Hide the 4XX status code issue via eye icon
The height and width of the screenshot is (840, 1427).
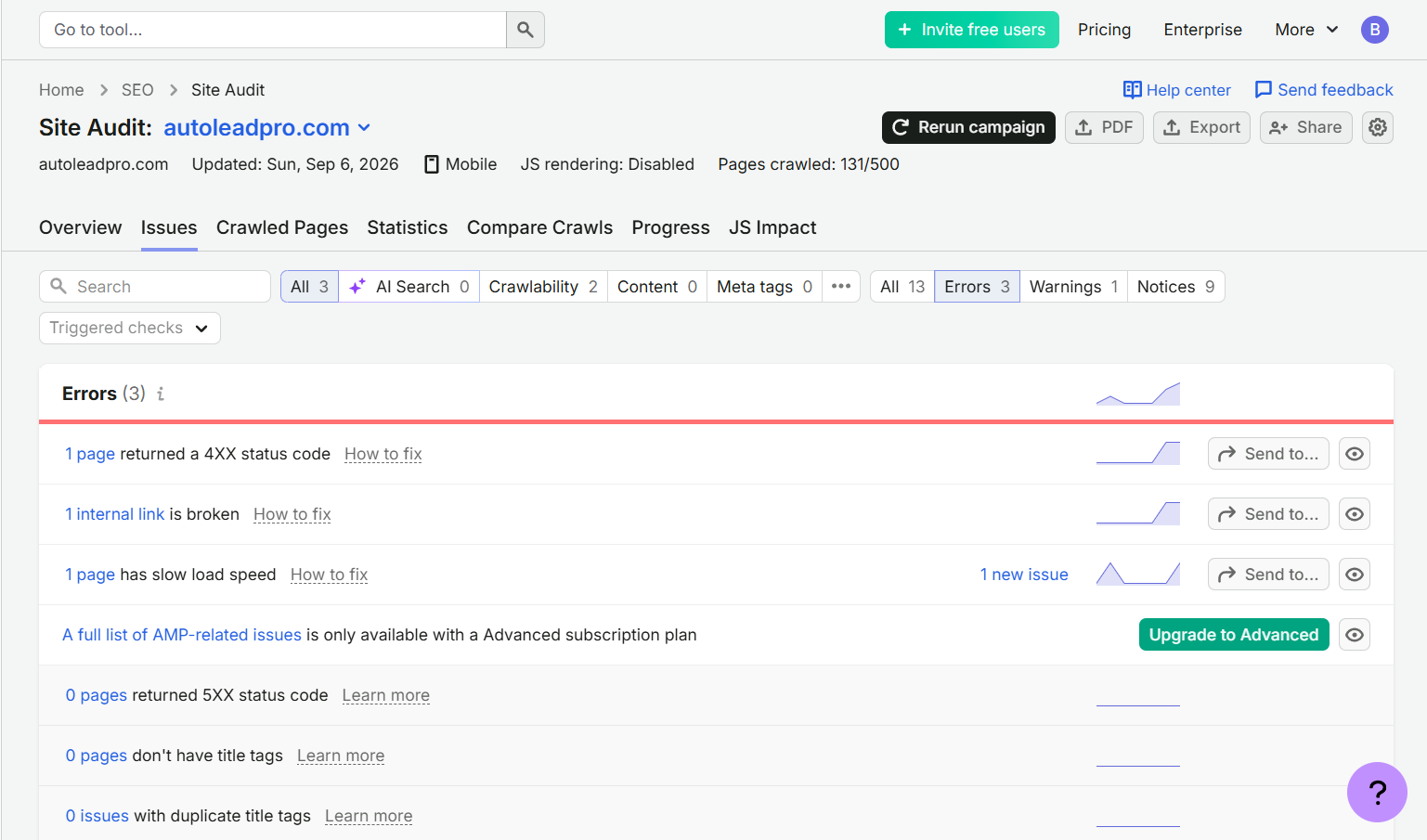tap(1355, 454)
